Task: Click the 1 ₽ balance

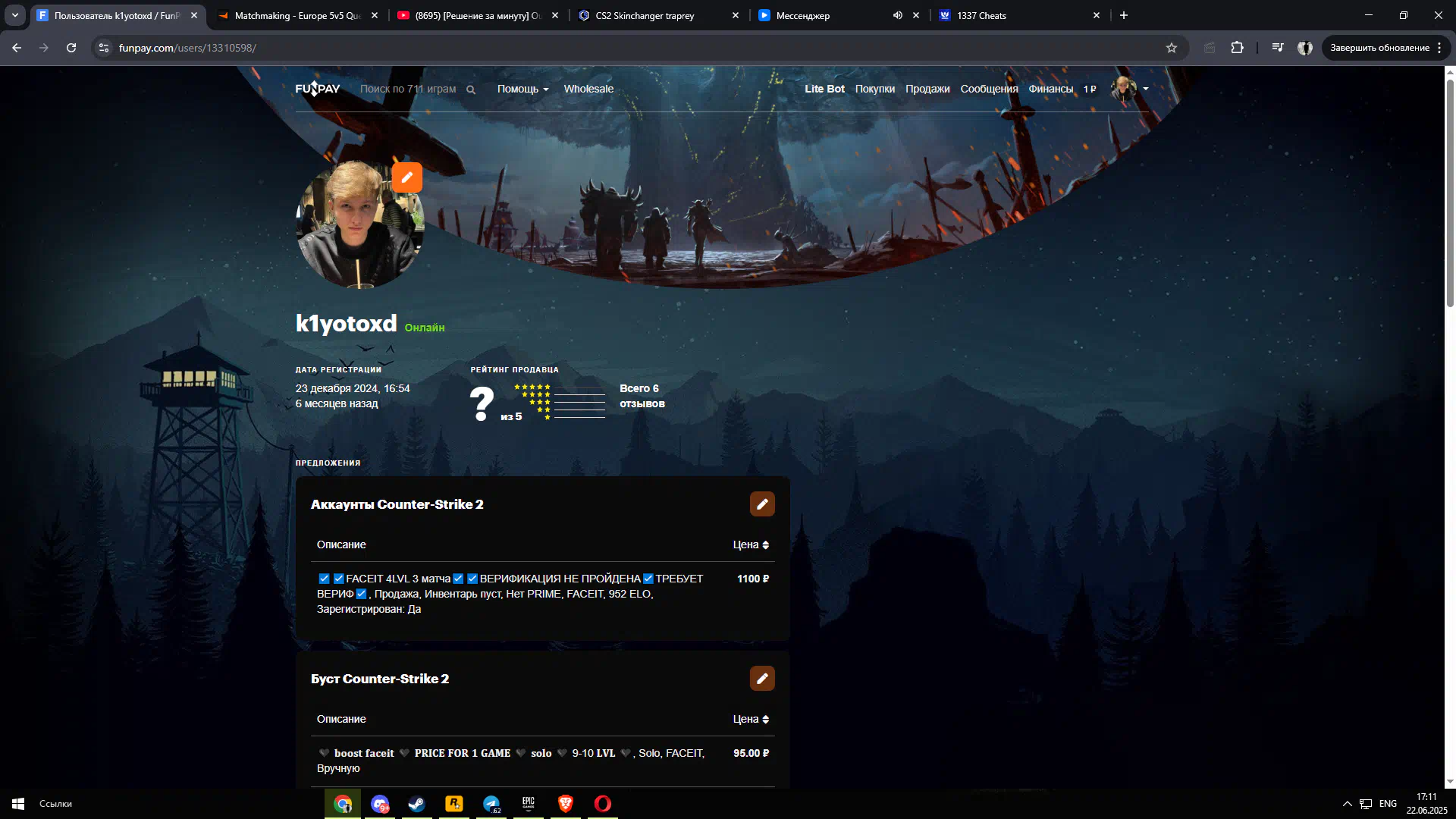Action: [1090, 89]
